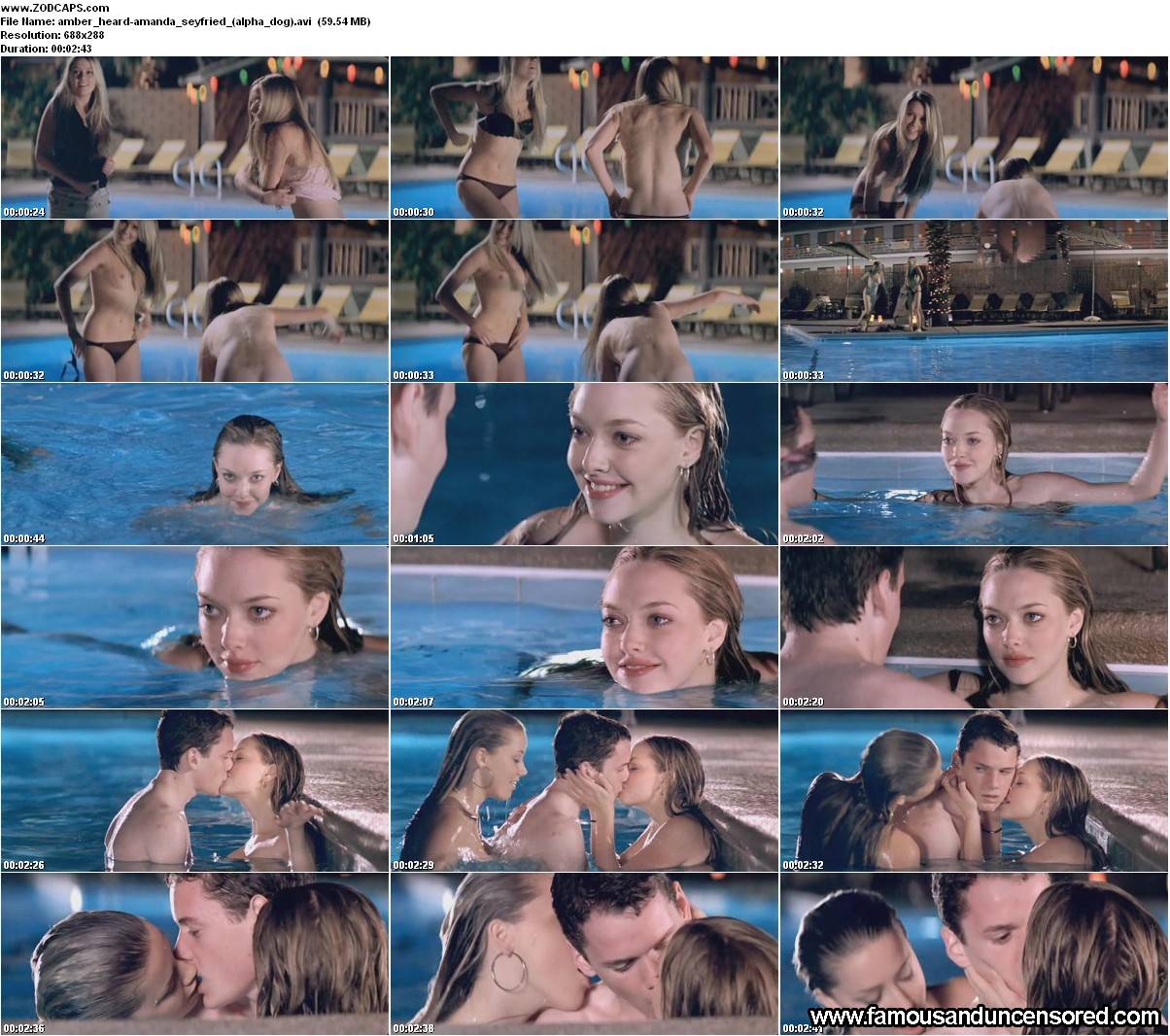Click the frame timestamped 00:02:05
This screenshot has width=1170, height=1036.
[x=194, y=627]
